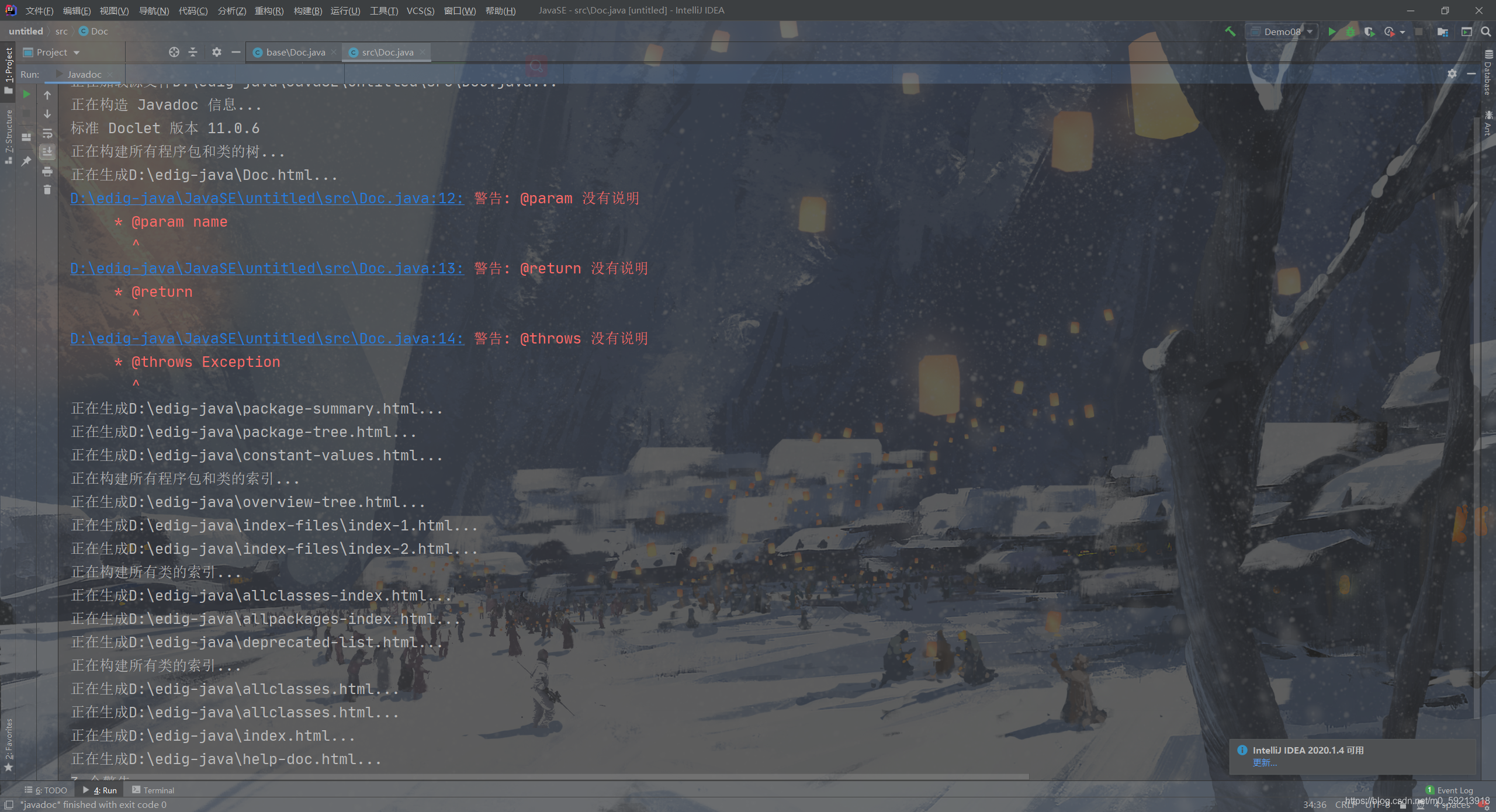Switch to base\Doc.java editor tab

pyautogui.click(x=295, y=53)
